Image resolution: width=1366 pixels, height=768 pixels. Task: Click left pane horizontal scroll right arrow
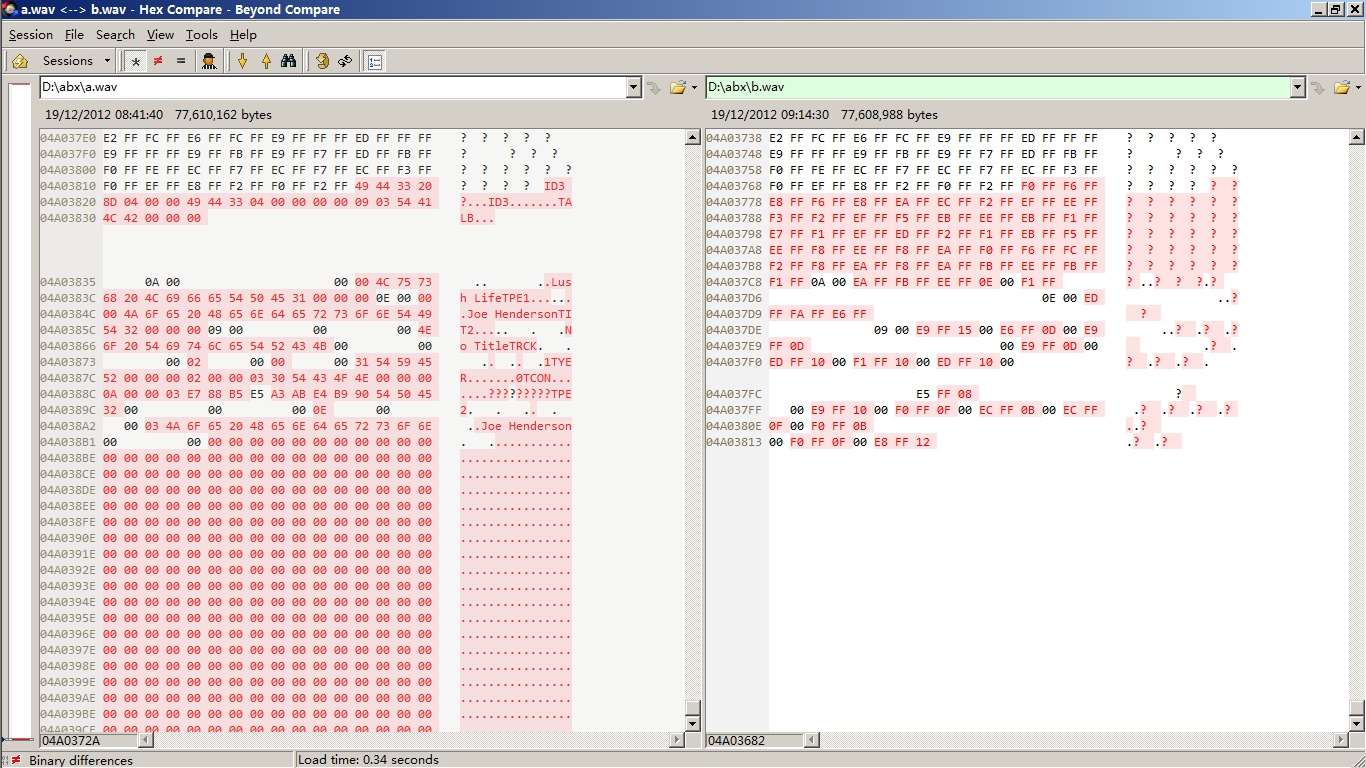pyautogui.click(x=677, y=740)
